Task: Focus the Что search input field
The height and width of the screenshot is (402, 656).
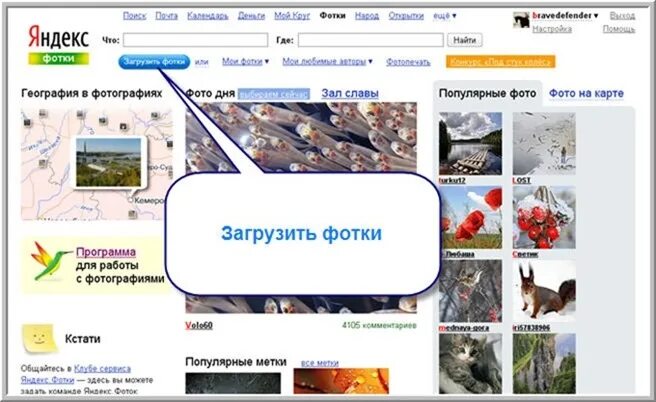Action: [x=195, y=40]
